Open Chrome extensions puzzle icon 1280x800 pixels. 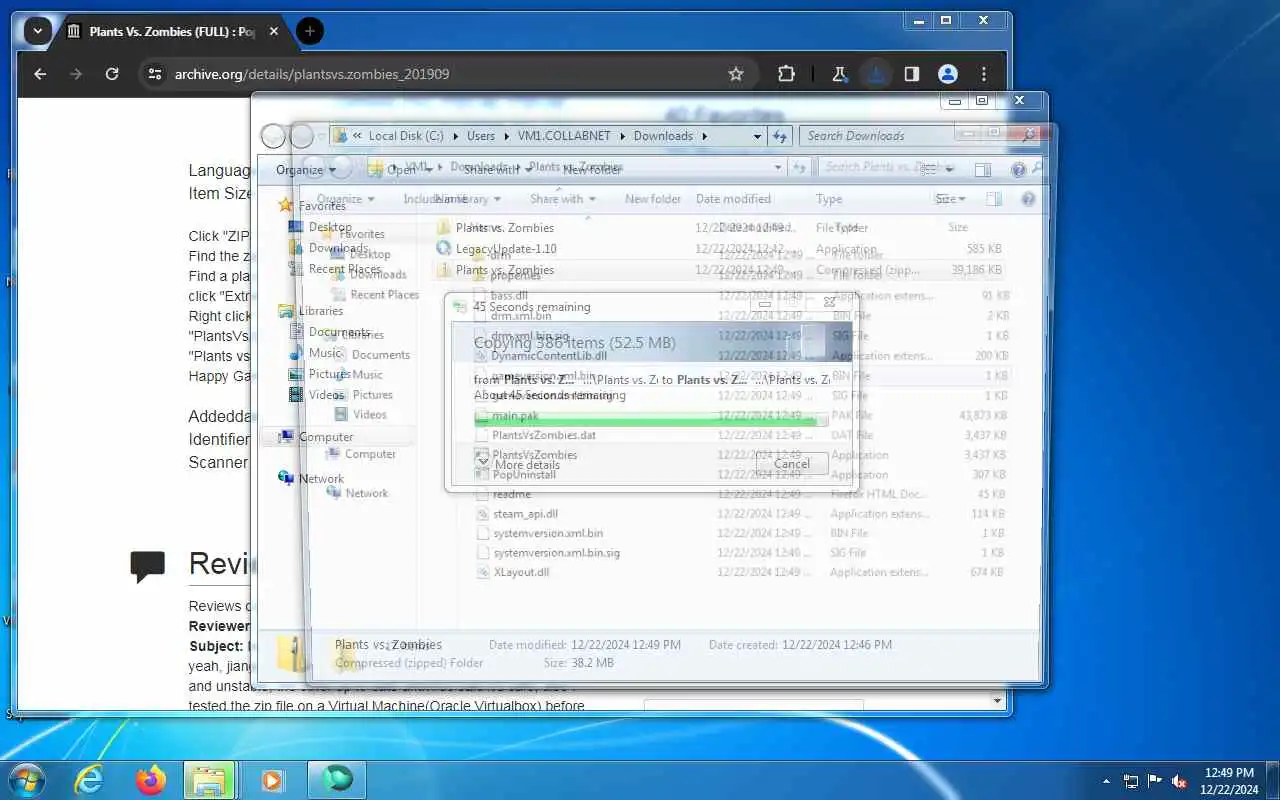786,74
